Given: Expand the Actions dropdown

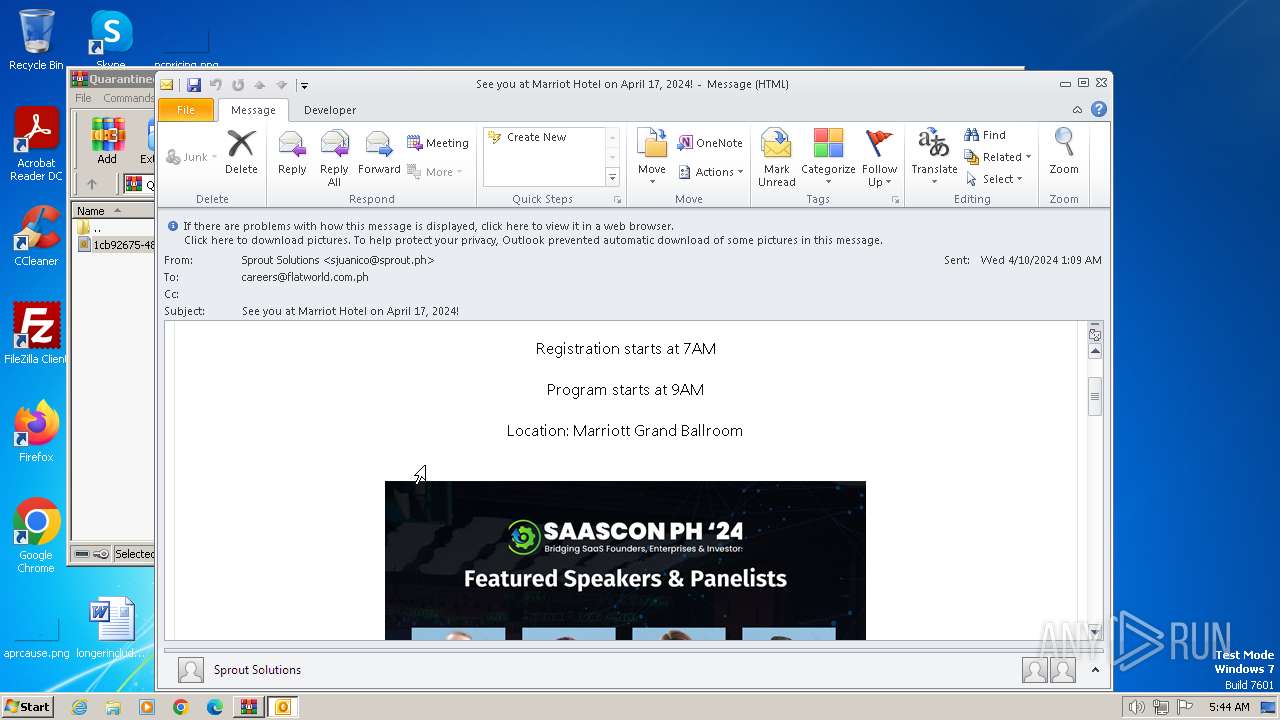Looking at the screenshot, I should (711, 172).
